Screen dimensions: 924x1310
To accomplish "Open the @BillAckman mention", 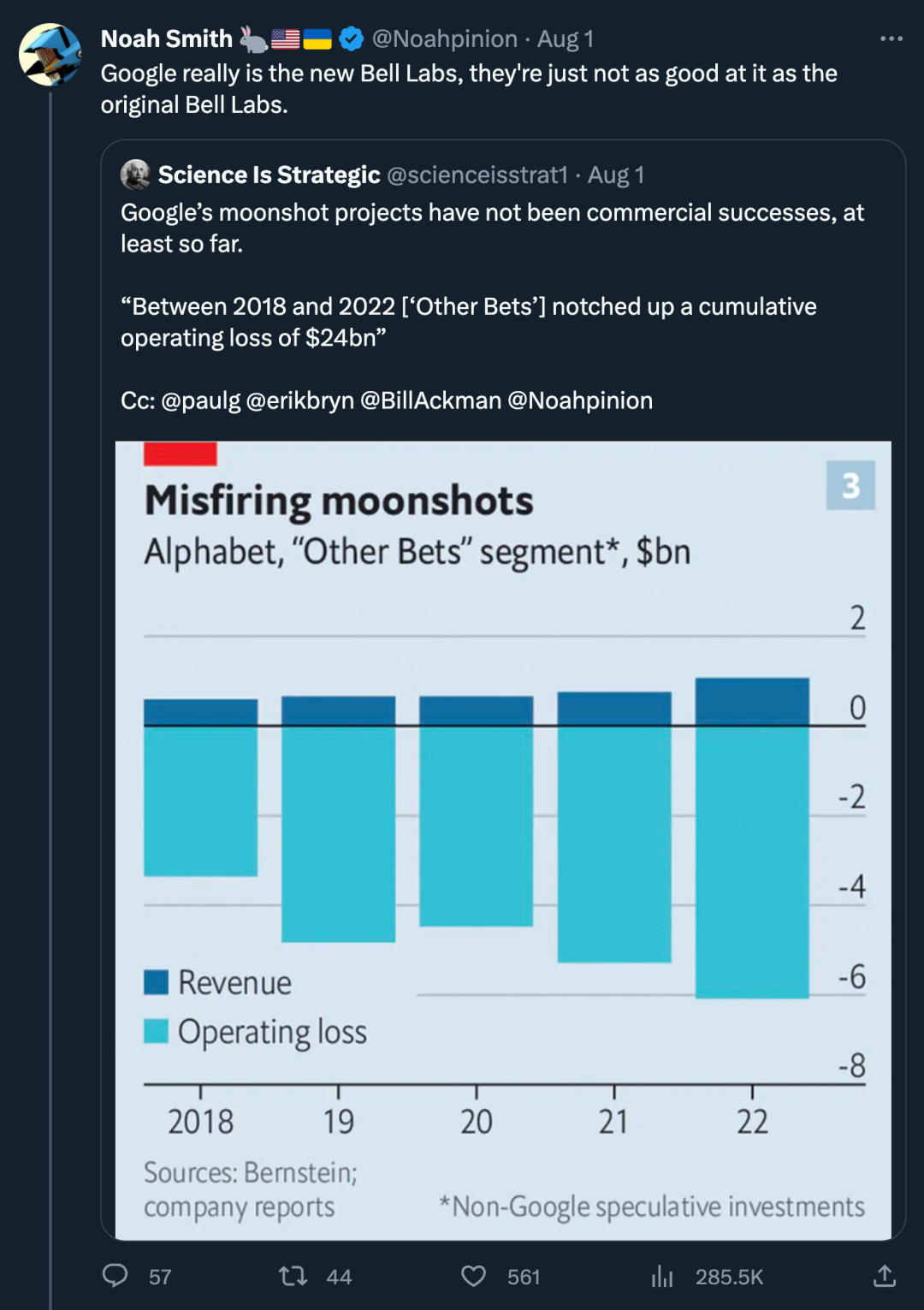I will (x=431, y=400).
